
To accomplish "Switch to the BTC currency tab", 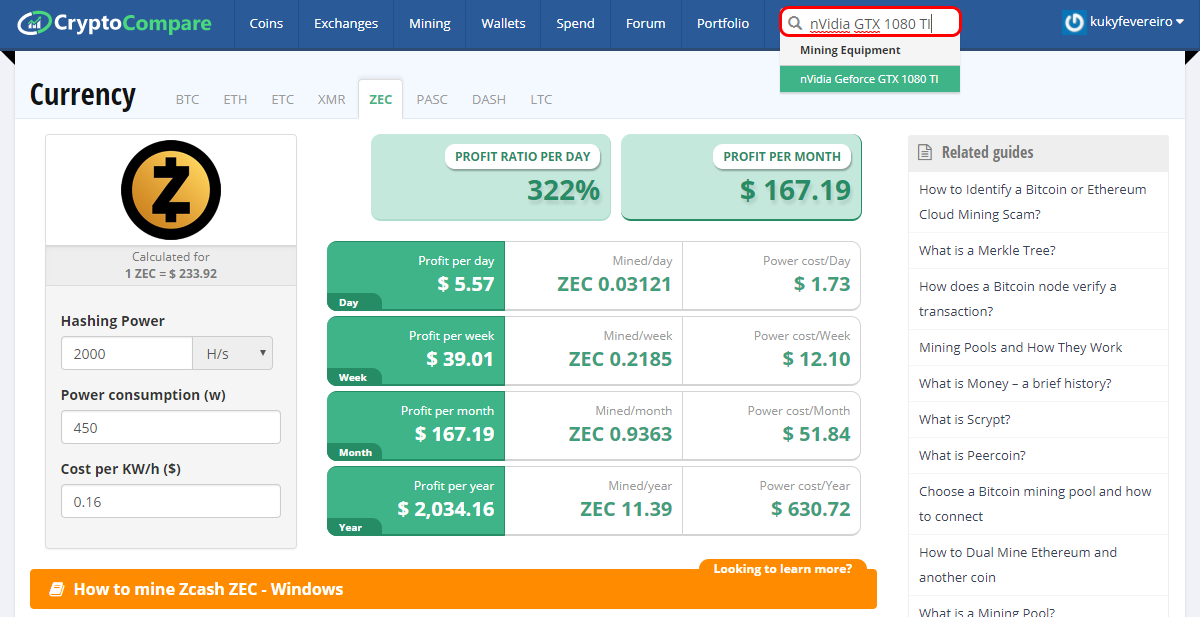I will pos(187,99).
